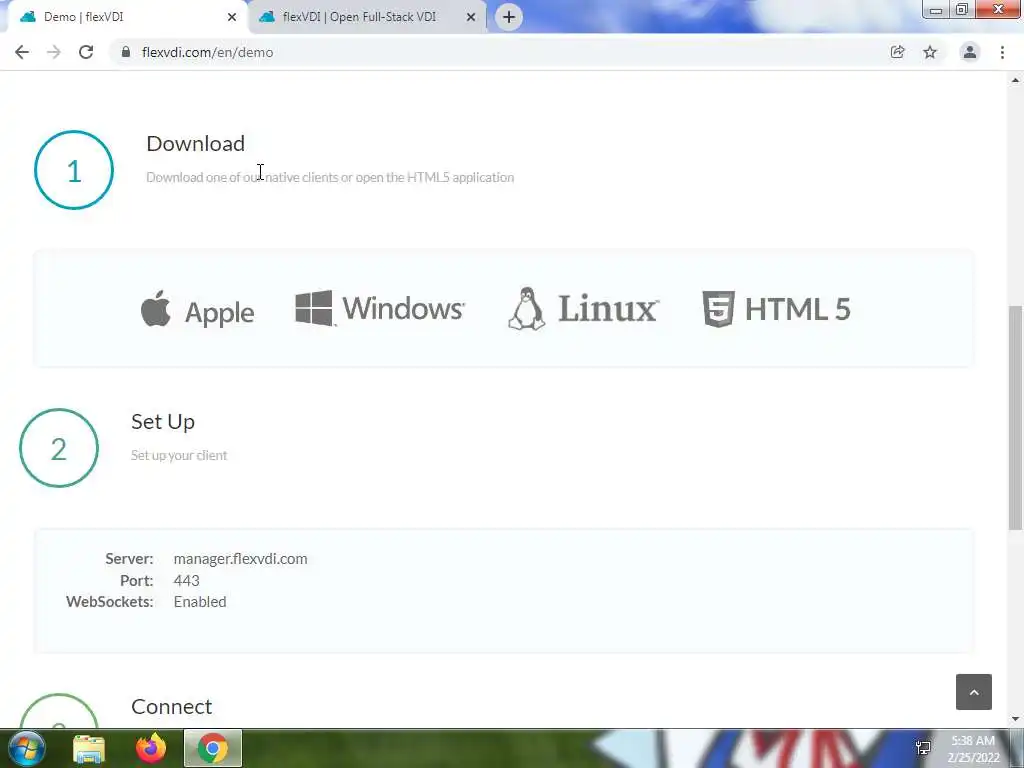Download the Apple native client

(x=197, y=310)
